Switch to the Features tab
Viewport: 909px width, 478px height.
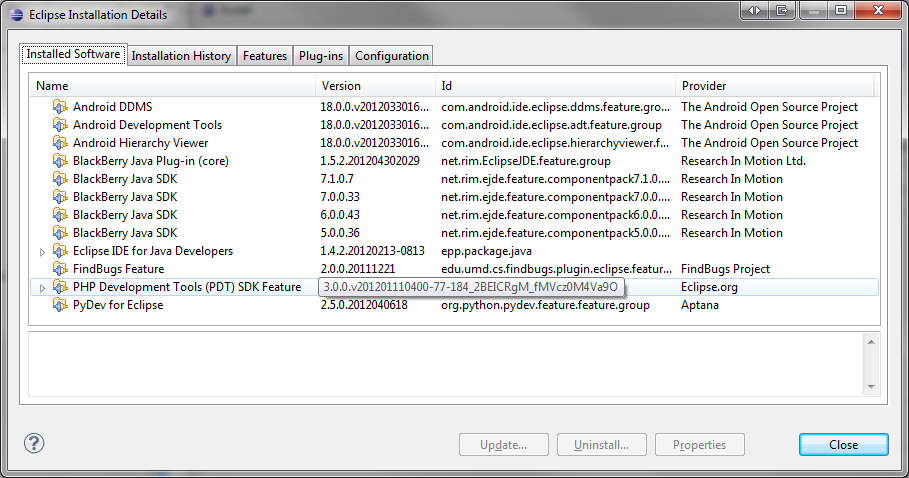[x=265, y=56]
